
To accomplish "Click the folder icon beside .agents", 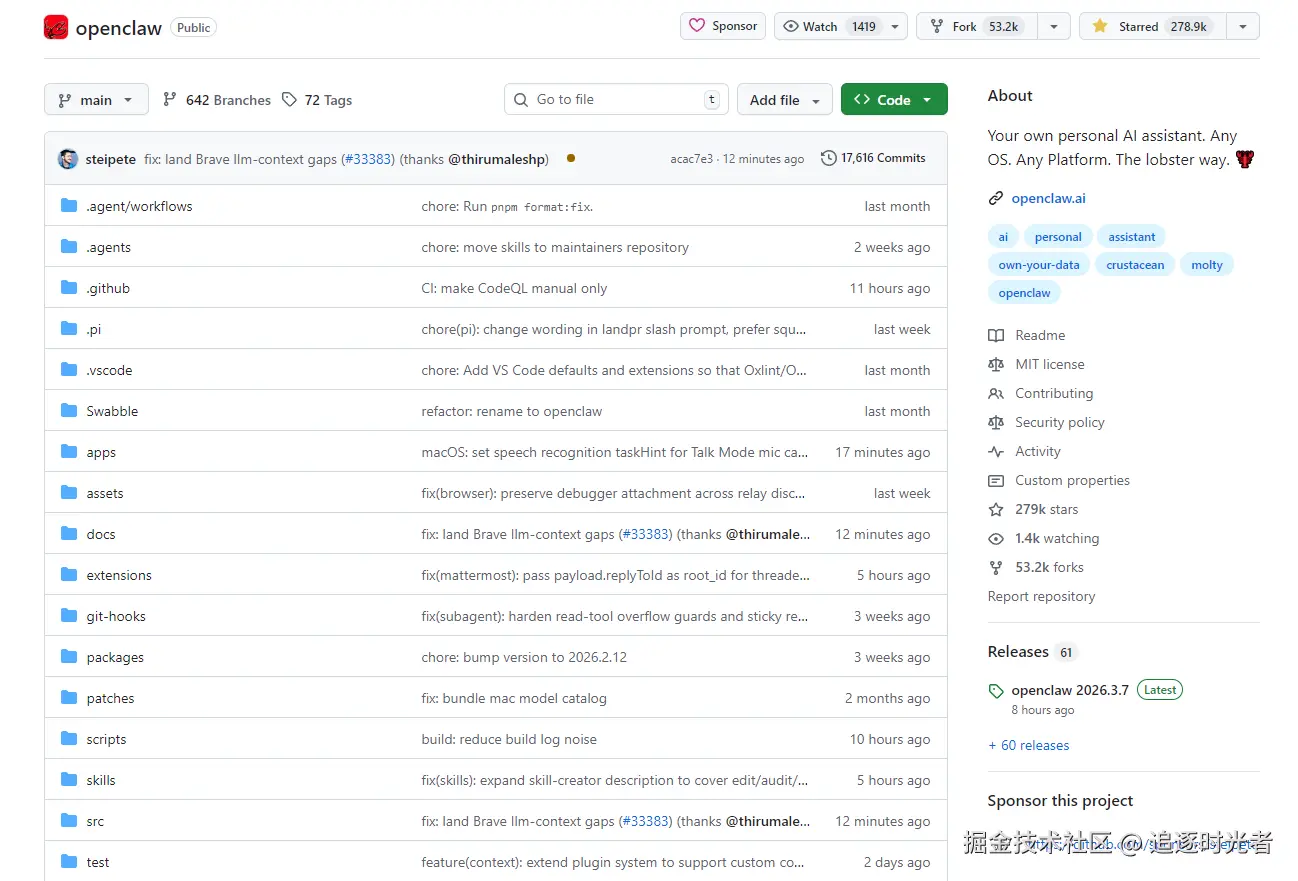I will point(69,247).
